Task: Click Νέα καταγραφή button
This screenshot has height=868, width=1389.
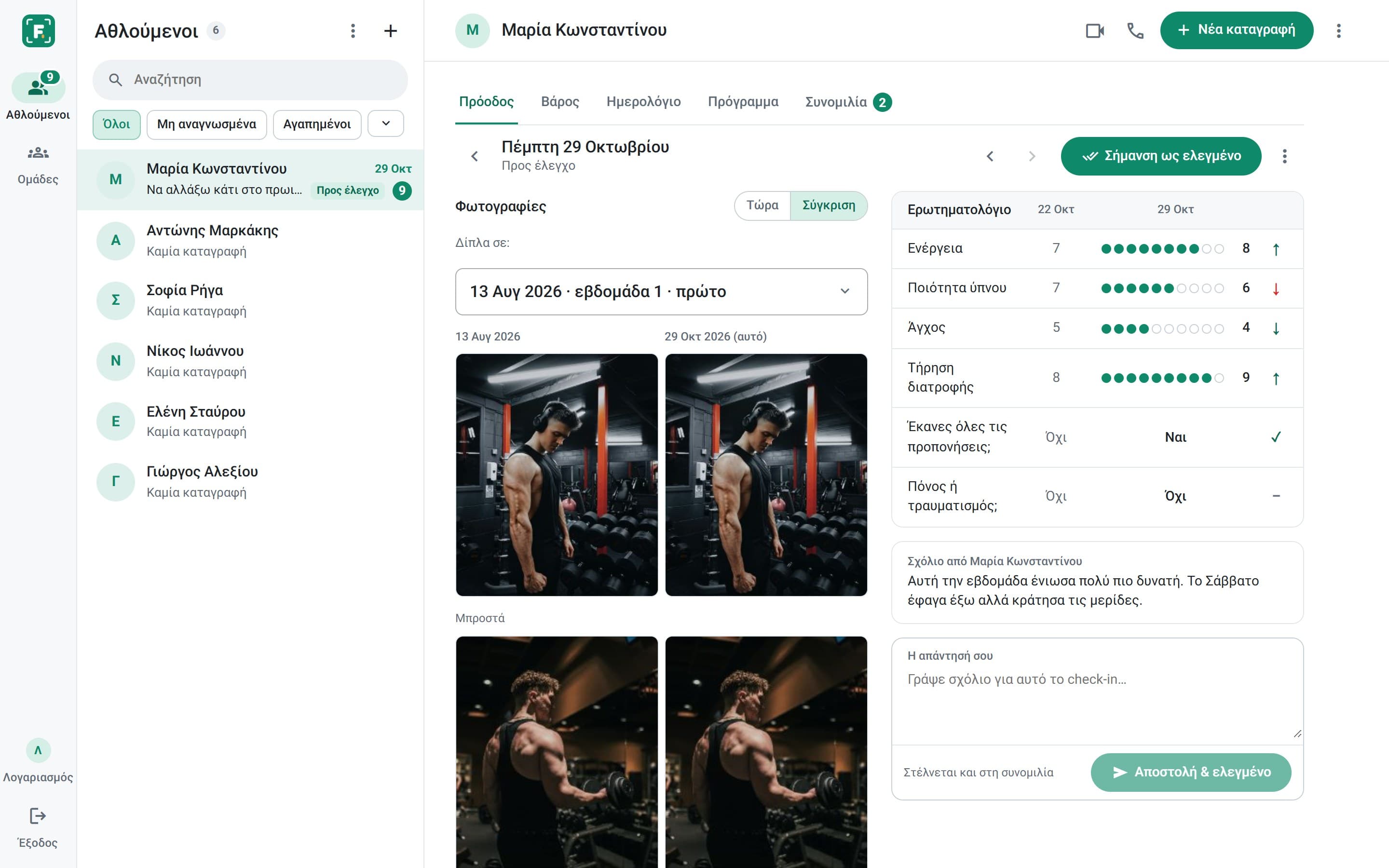Action: pos(1236,30)
